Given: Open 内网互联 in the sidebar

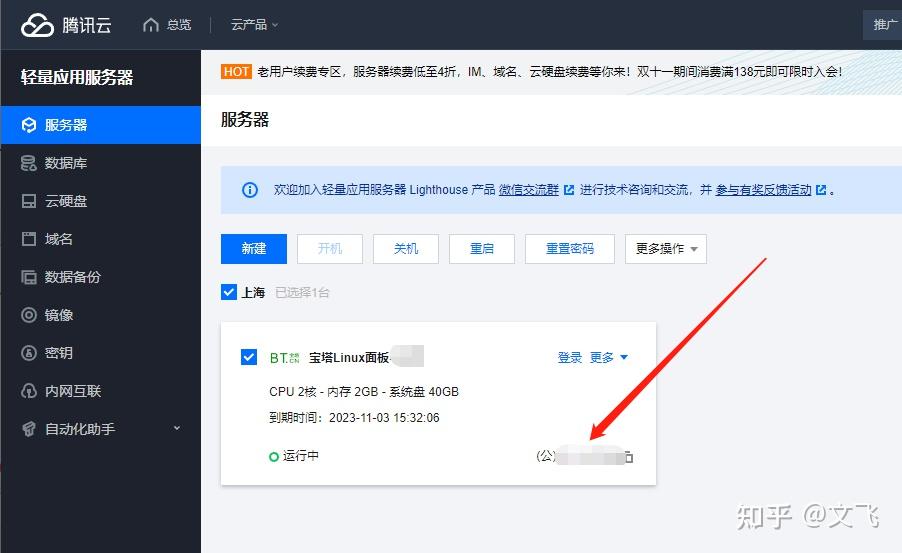Looking at the screenshot, I should [101, 391].
